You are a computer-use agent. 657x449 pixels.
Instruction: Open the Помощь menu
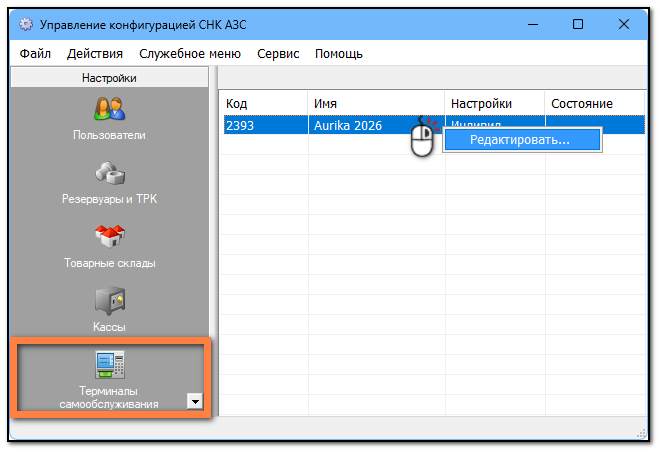[339, 54]
